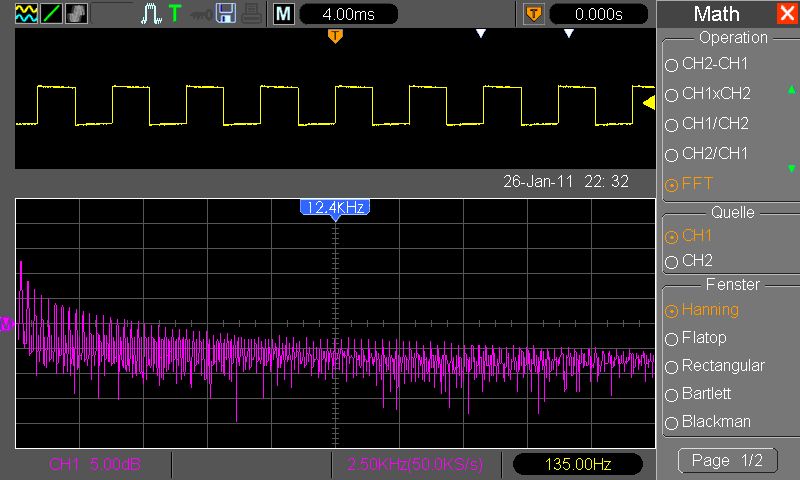The height and width of the screenshot is (480, 800).
Task: Click the dual waveform channel display icon
Action: pyautogui.click(x=26, y=14)
